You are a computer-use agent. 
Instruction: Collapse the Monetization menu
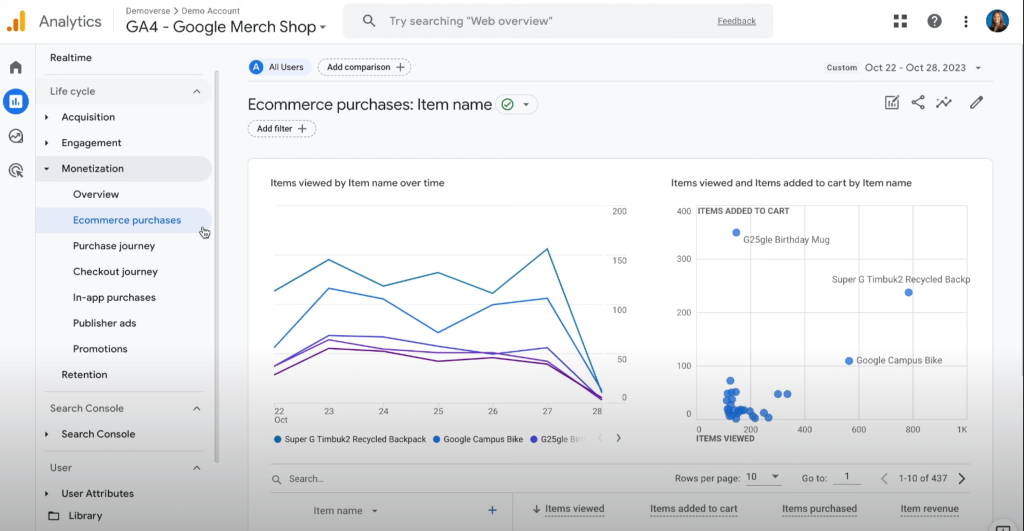click(46, 169)
